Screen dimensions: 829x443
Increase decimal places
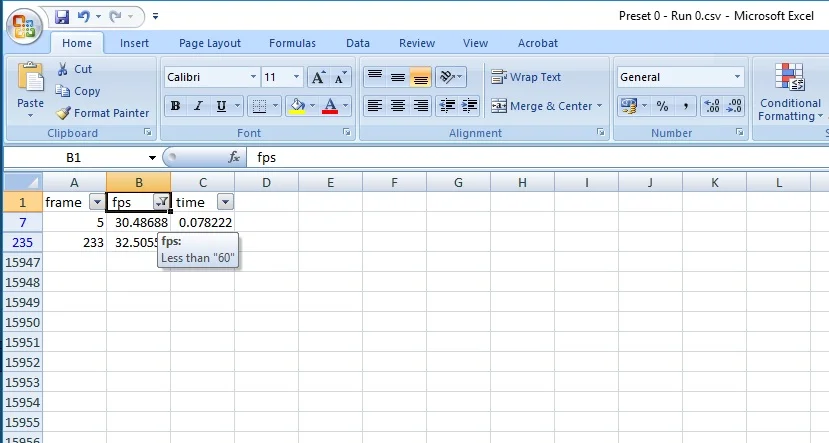tap(712, 106)
